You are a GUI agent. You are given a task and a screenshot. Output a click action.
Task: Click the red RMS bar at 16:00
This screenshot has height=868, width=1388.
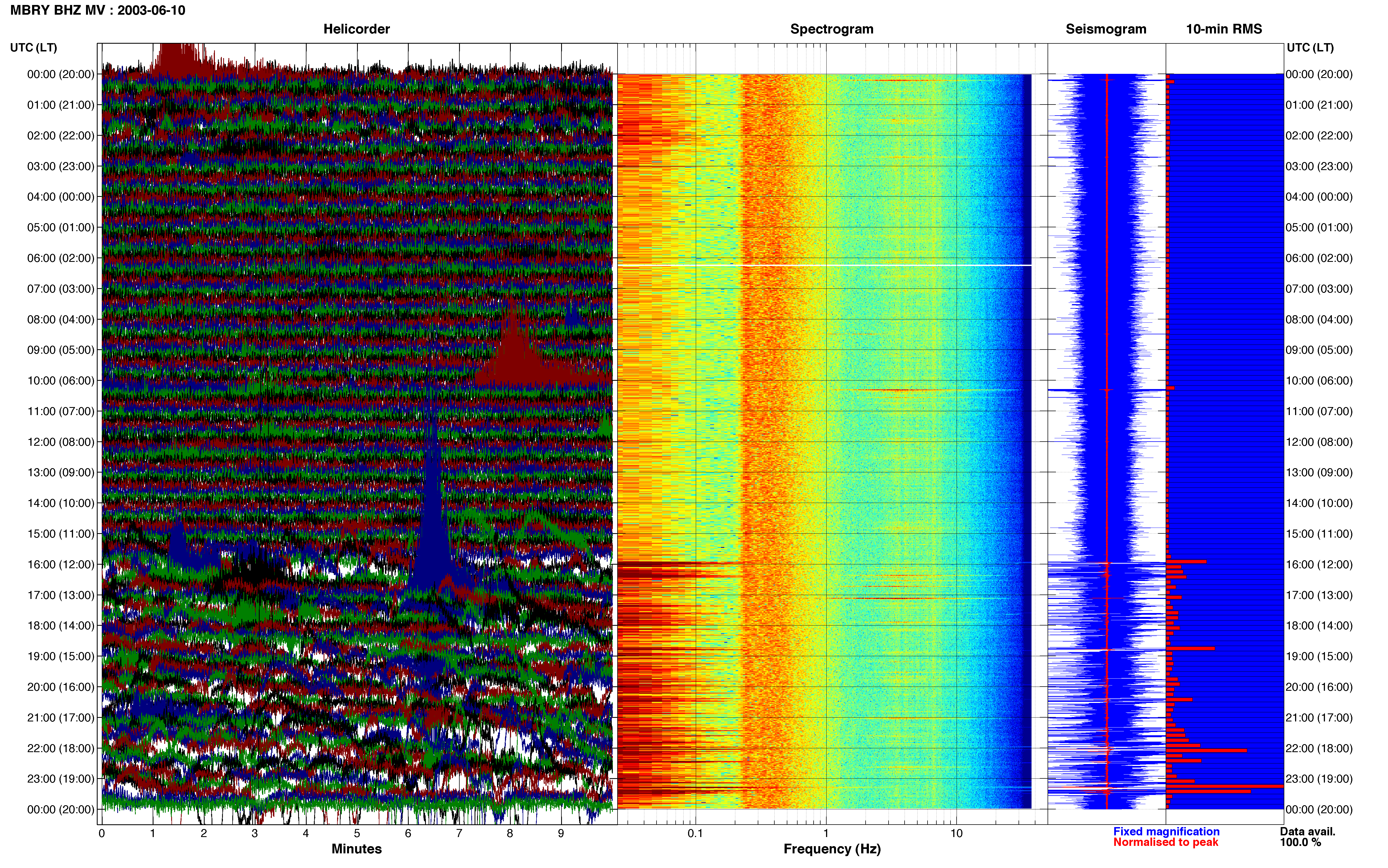click(1186, 561)
